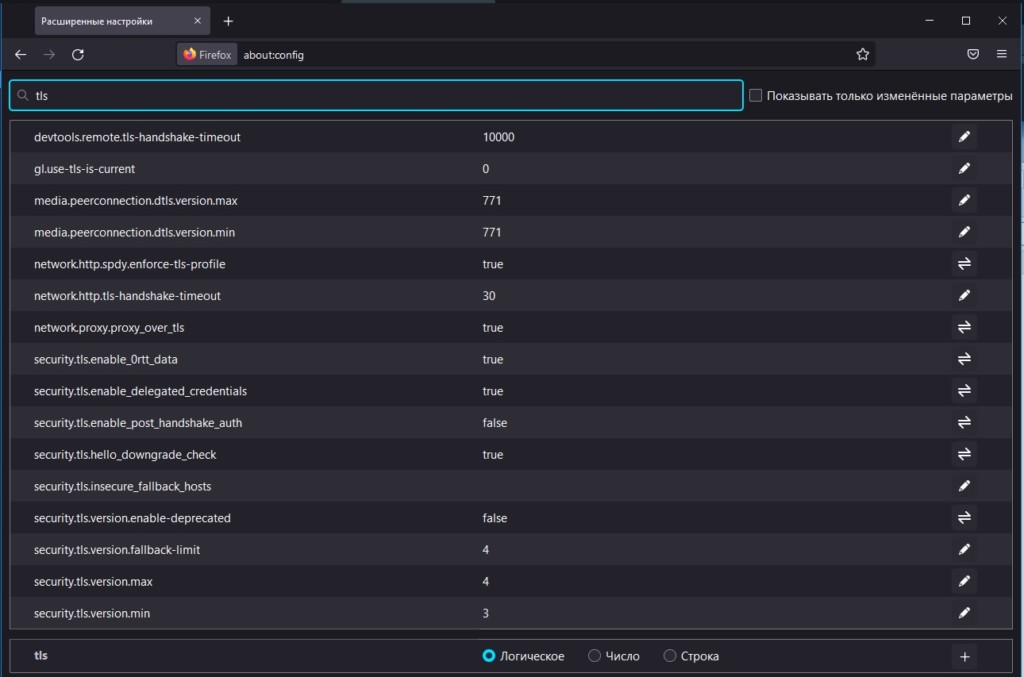
Task: Click the Firefox identity badge in address bar
Action: tap(207, 55)
